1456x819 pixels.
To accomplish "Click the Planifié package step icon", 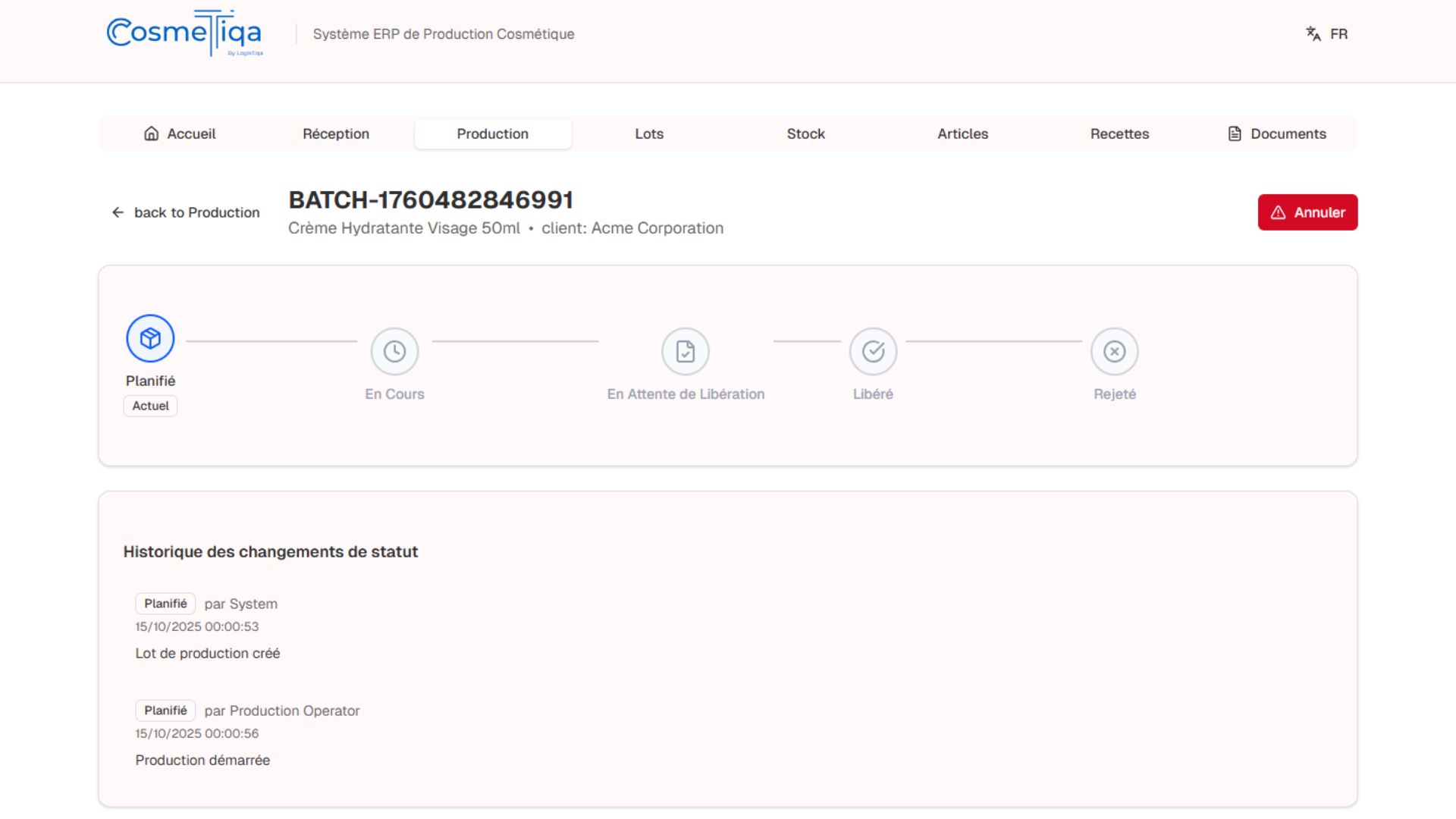I will pyautogui.click(x=150, y=338).
